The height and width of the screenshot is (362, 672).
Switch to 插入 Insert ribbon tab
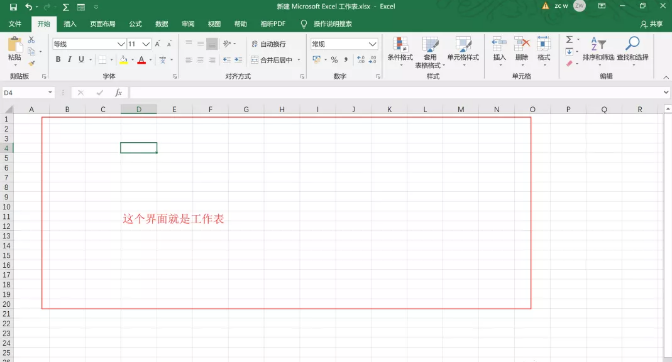[x=70, y=24]
